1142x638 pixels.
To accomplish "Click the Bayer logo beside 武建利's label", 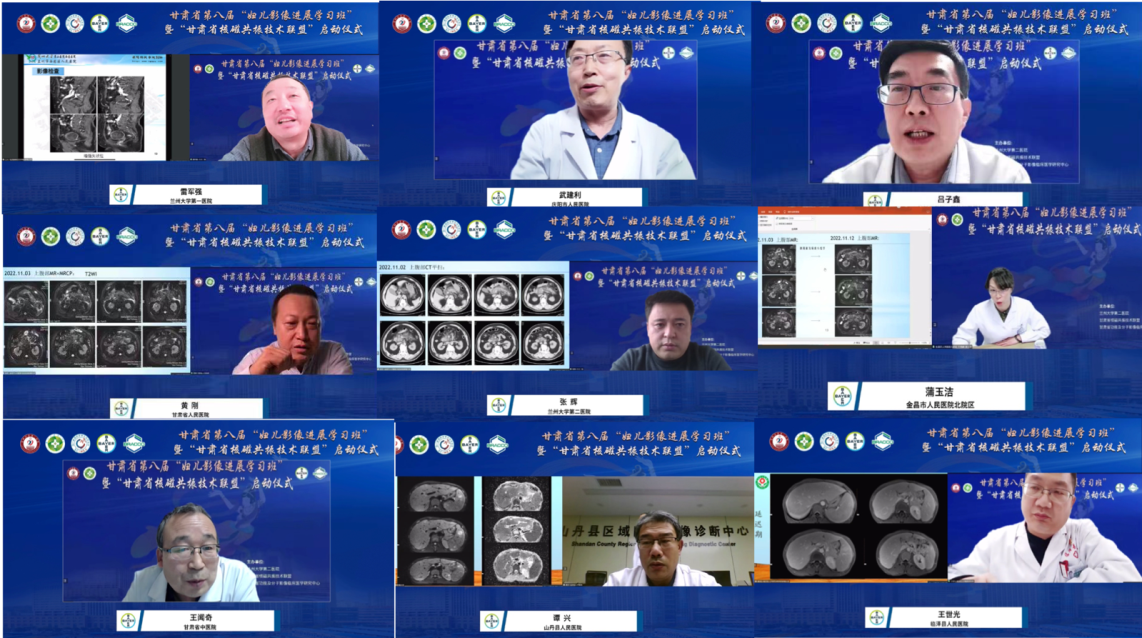I will pos(497,198).
